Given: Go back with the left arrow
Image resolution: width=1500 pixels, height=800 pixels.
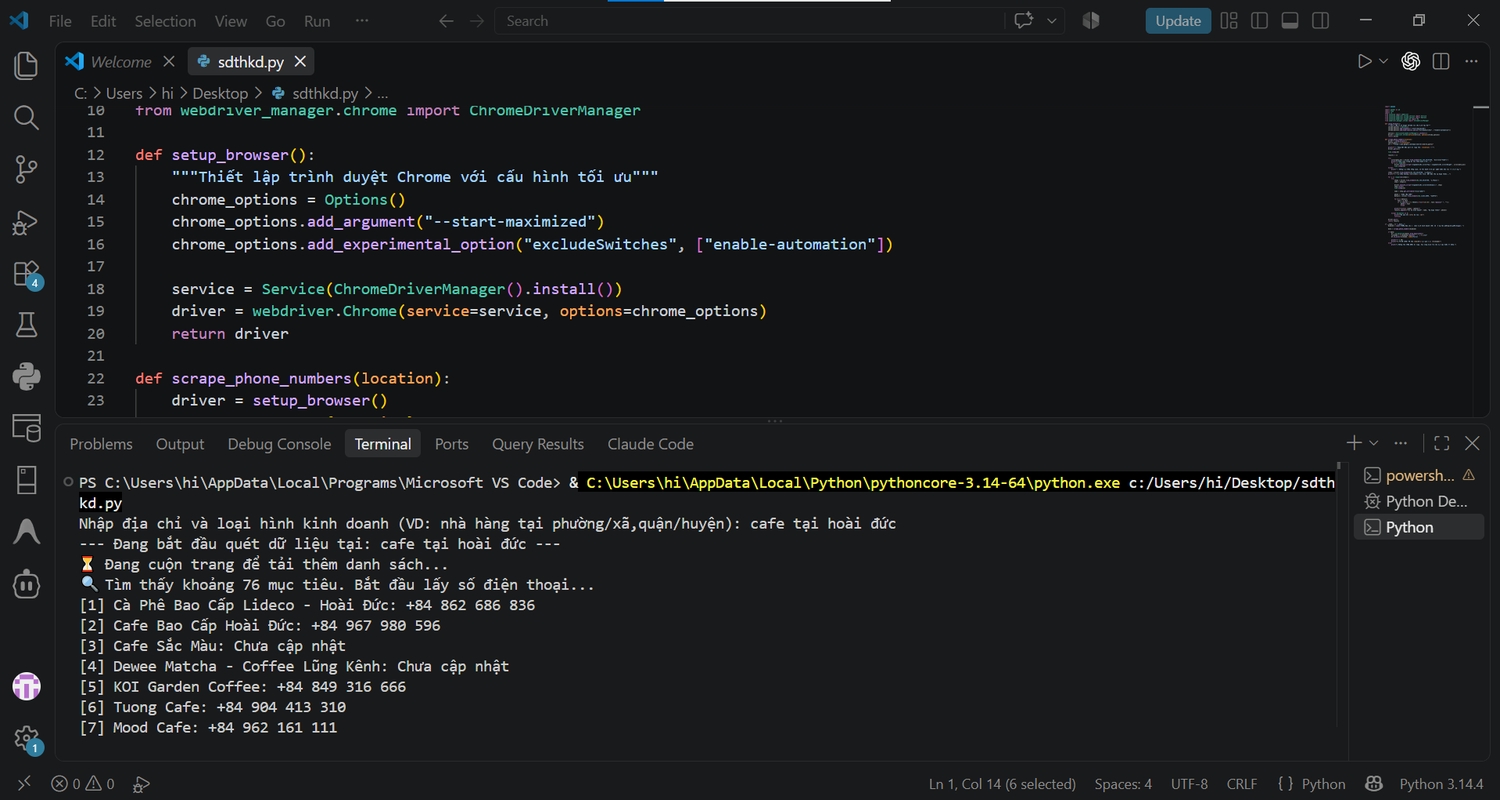Looking at the screenshot, I should pyautogui.click(x=447, y=20).
